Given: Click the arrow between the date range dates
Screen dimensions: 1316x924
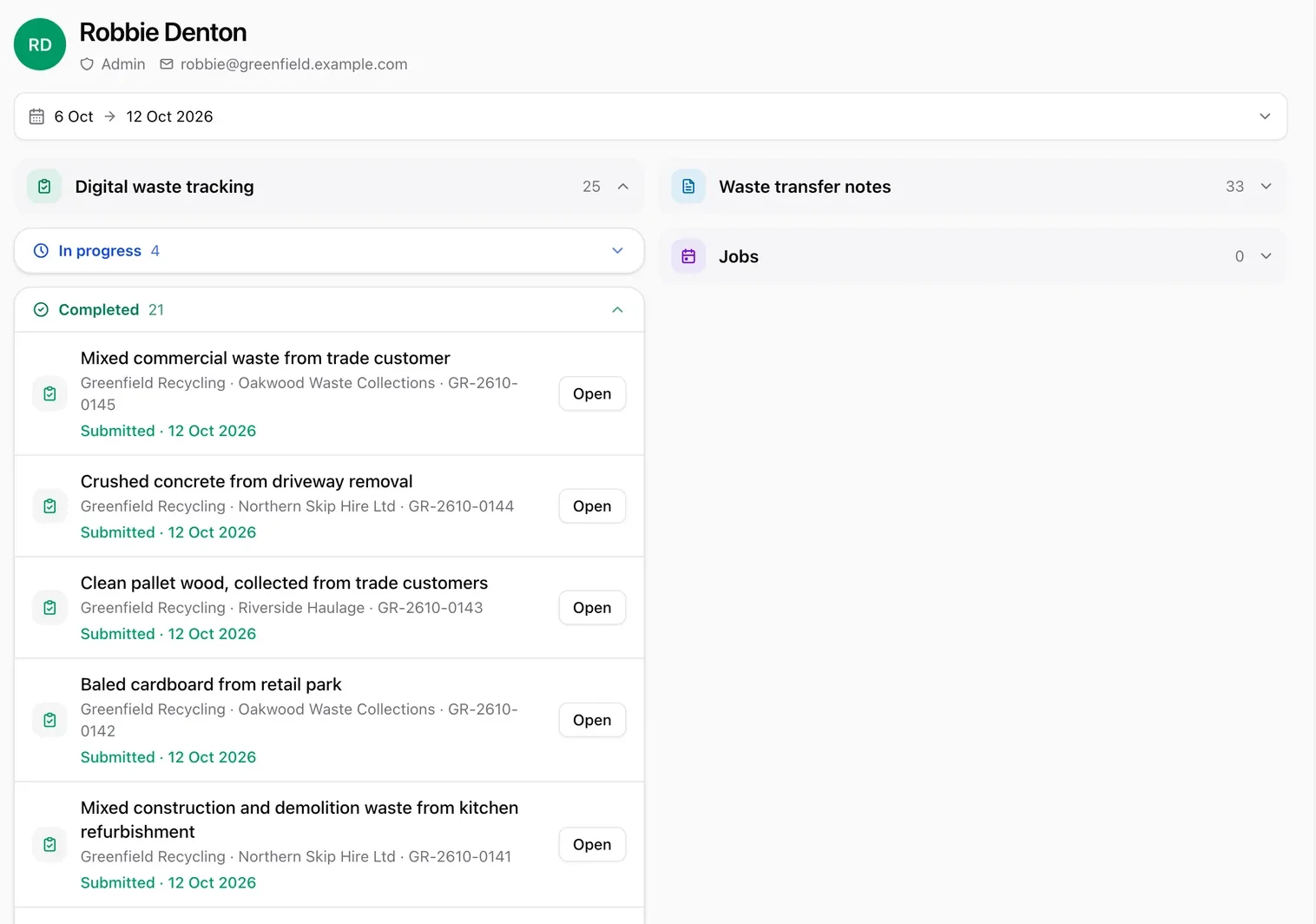Looking at the screenshot, I should point(109,116).
